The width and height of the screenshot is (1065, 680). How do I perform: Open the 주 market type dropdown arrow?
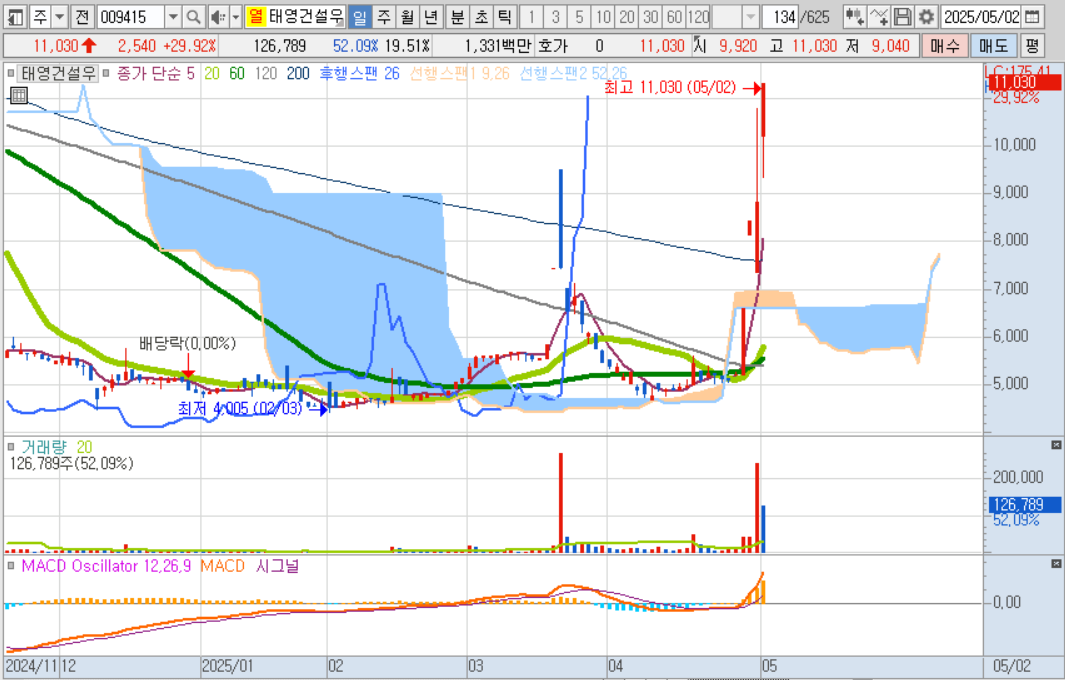60,16
